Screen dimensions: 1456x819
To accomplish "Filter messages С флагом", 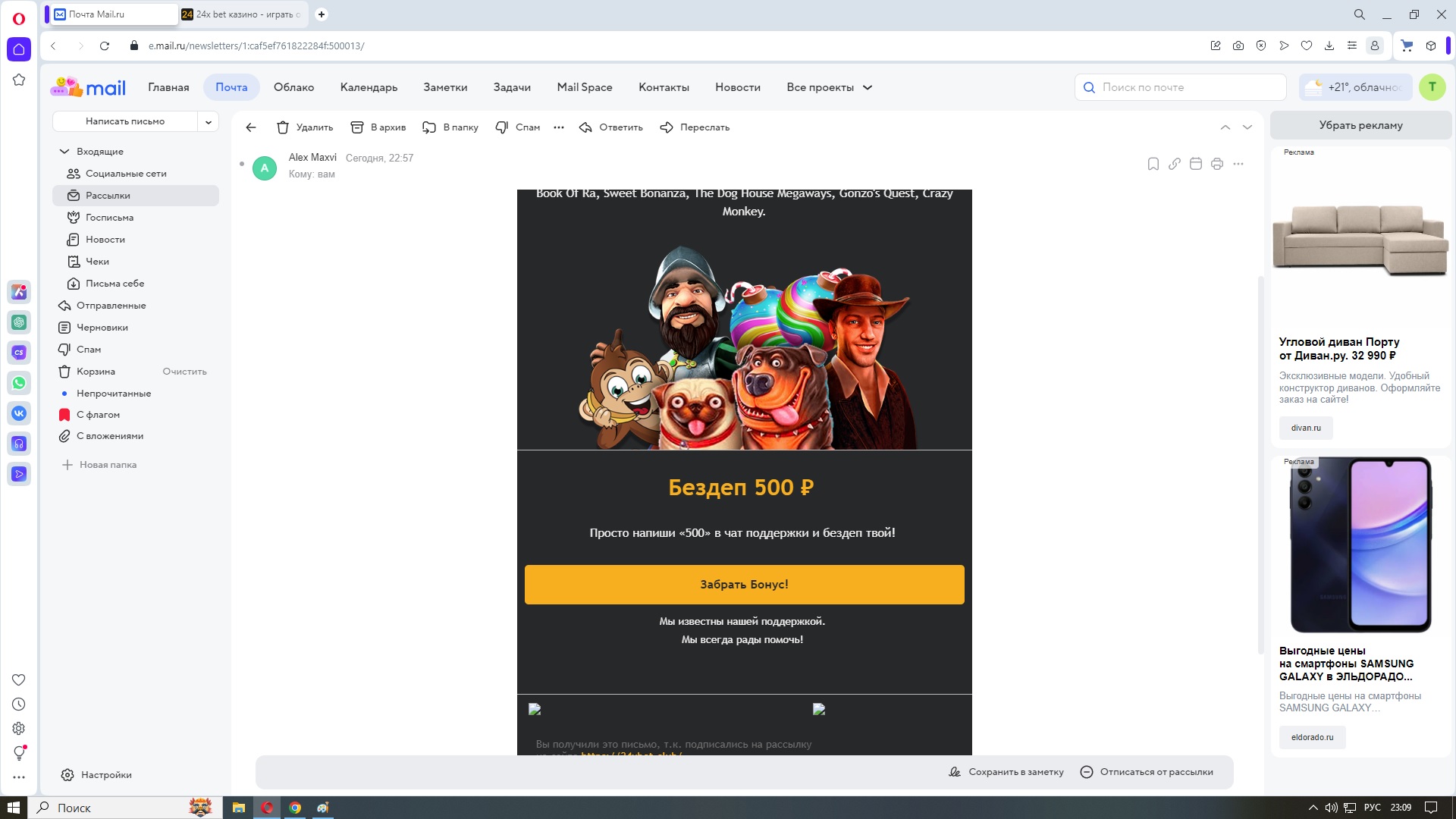I will coord(98,415).
